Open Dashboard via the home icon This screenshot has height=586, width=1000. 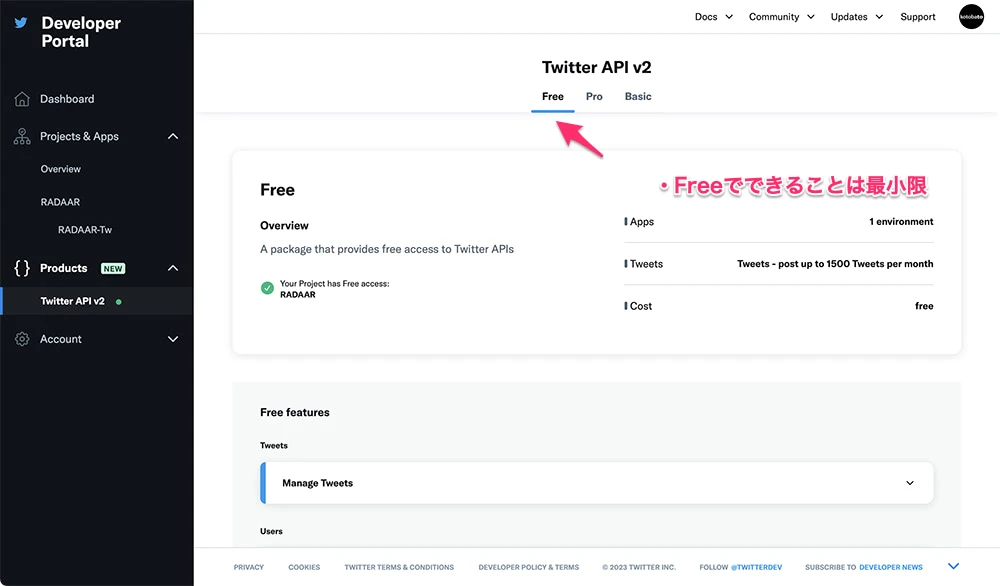[x=22, y=99]
